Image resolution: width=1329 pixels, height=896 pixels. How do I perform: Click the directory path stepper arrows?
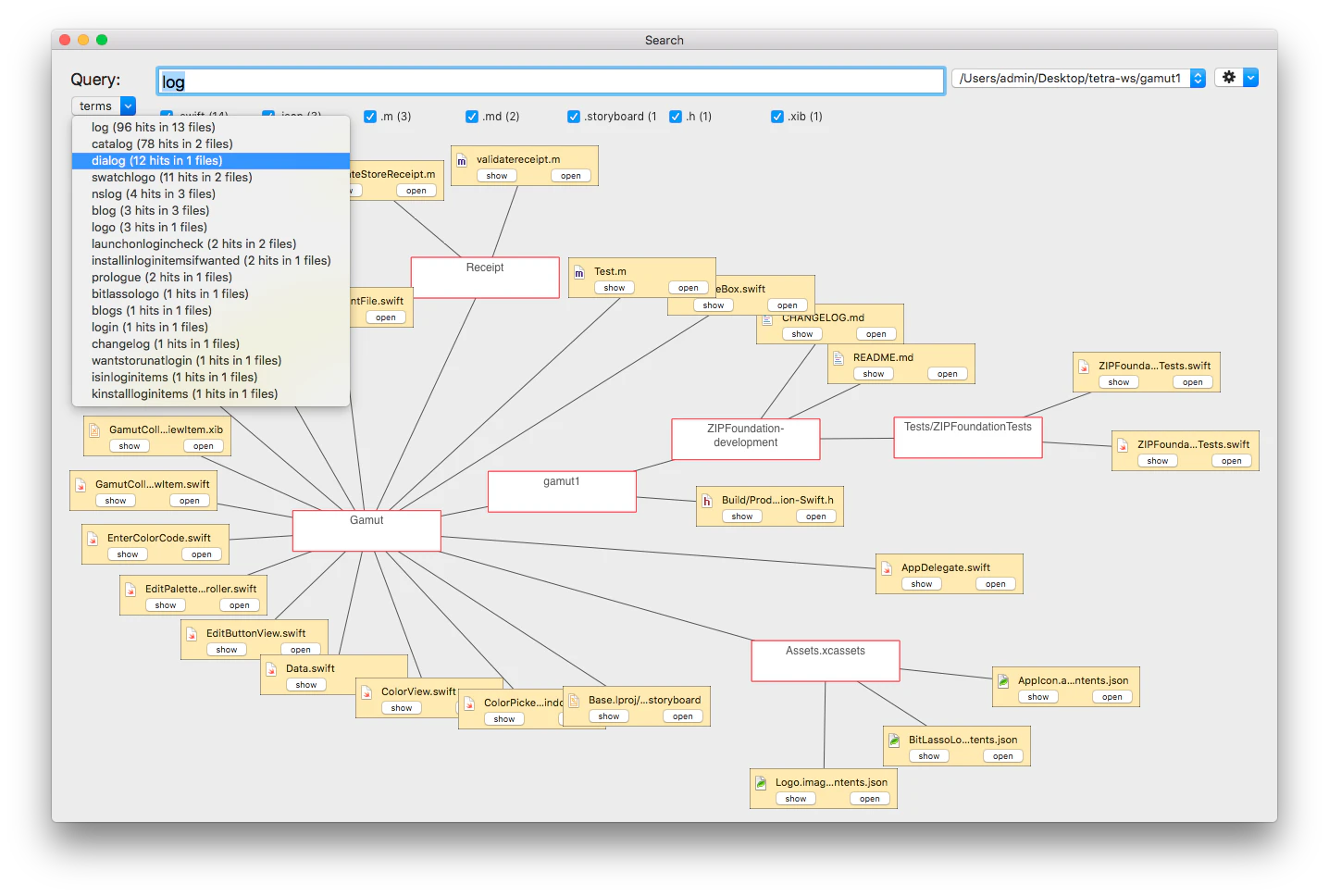1198,78
